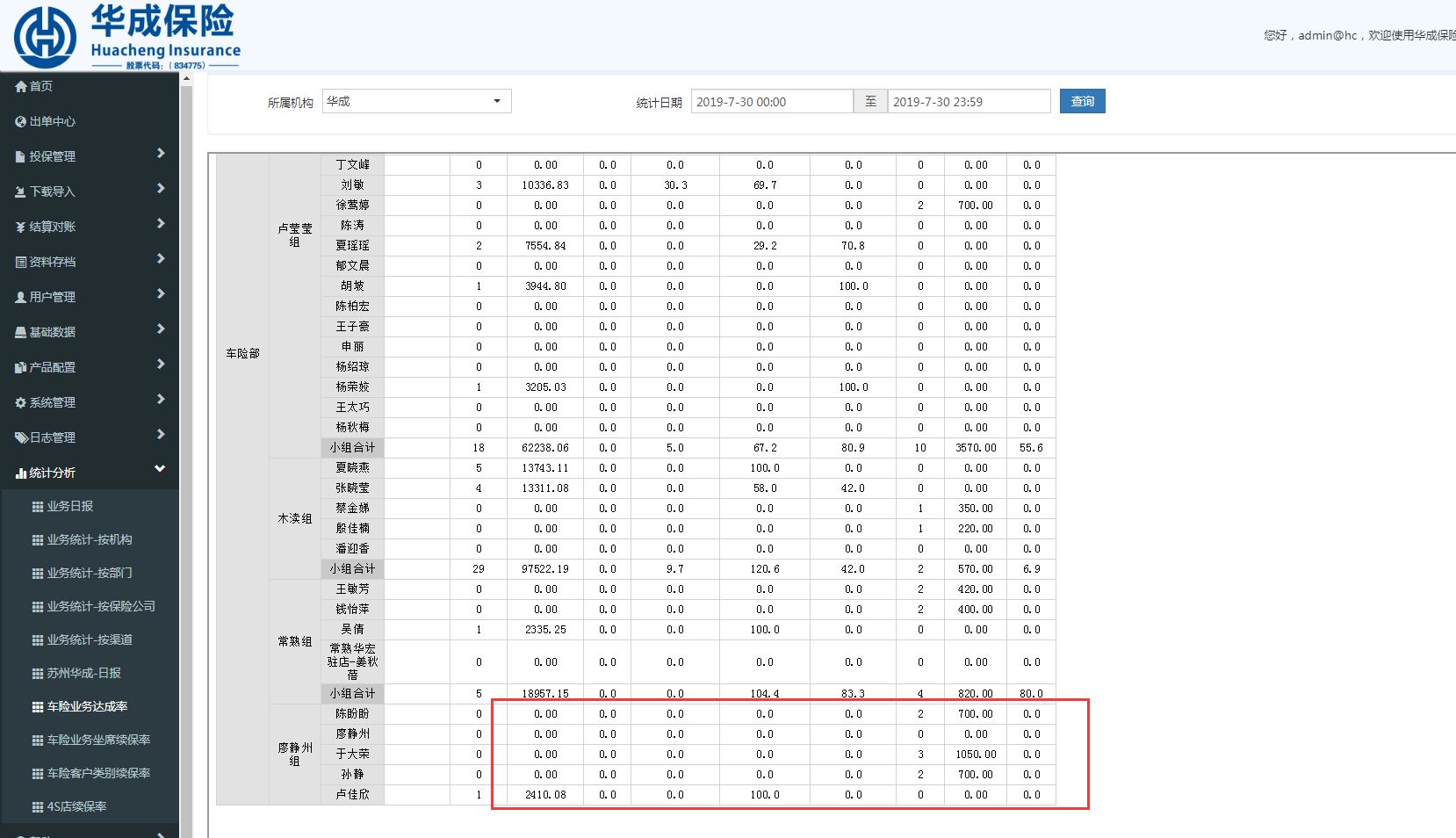Viewport: 1456px width, 838px height.
Task: Click the grid icon beside 业务日报
Action: coord(38,506)
